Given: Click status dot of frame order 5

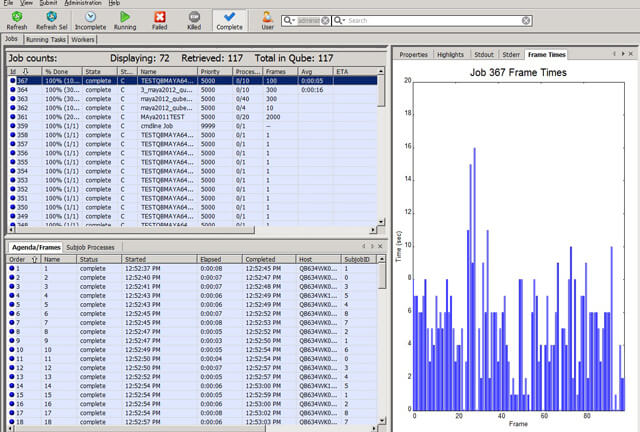Looking at the screenshot, I should click(x=12, y=304).
